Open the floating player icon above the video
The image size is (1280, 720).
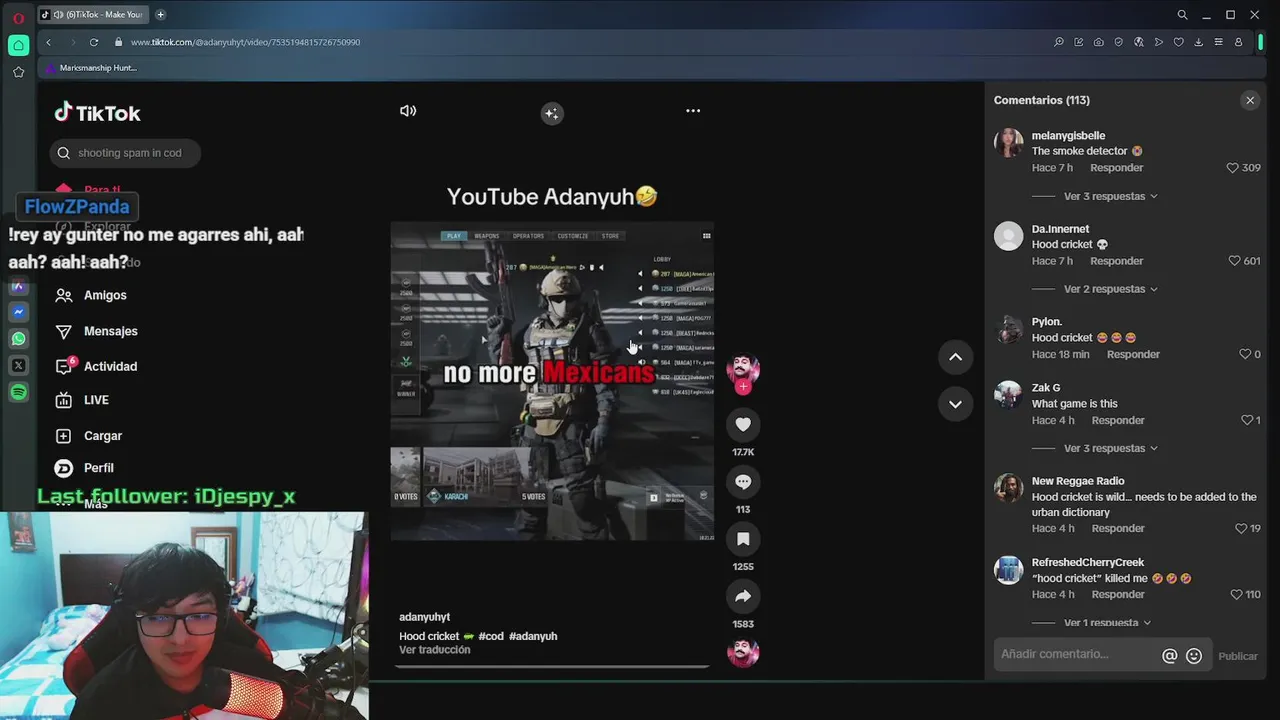[552, 113]
